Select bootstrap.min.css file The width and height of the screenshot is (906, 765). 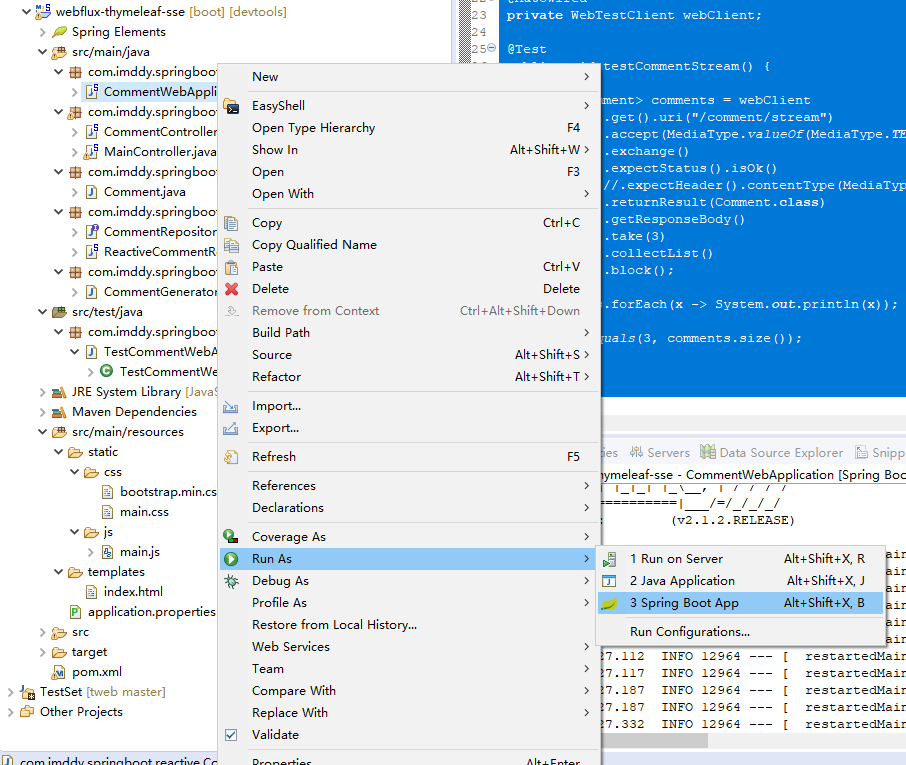pos(168,492)
